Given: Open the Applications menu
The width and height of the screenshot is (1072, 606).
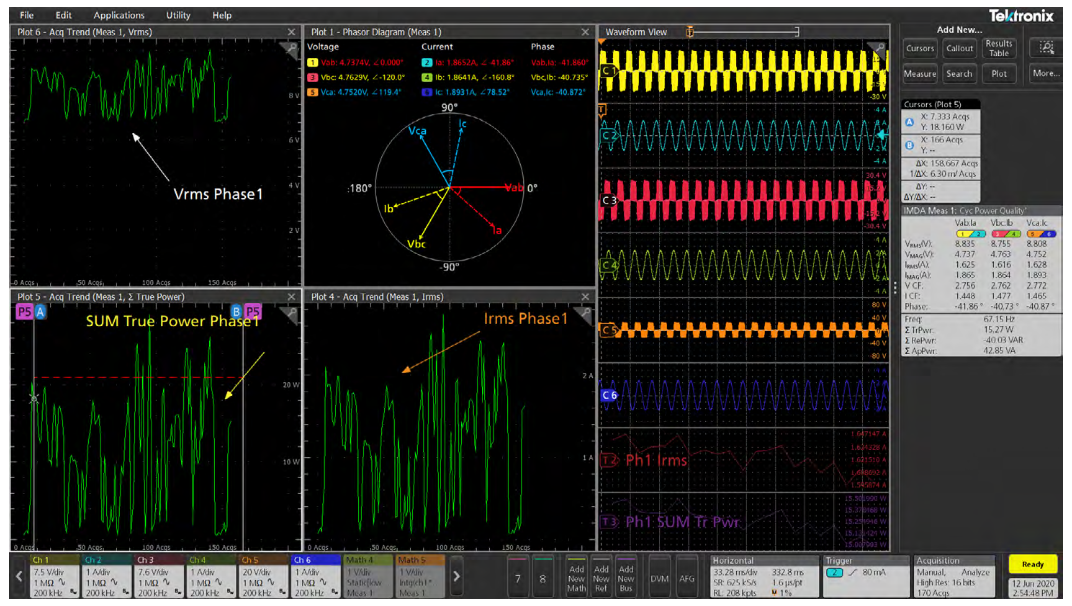Looking at the screenshot, I should pos(119,15).
